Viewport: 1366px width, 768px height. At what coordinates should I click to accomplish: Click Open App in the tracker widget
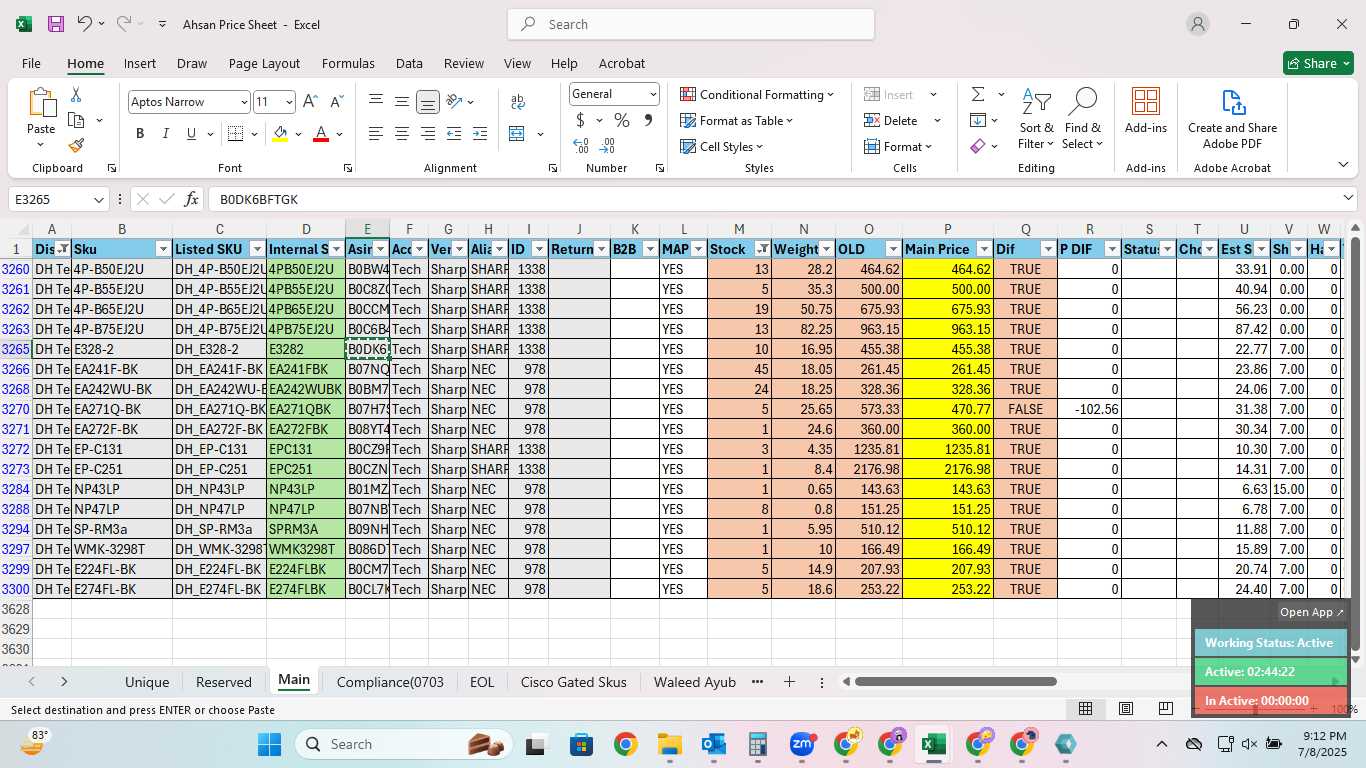[1313, 612]
